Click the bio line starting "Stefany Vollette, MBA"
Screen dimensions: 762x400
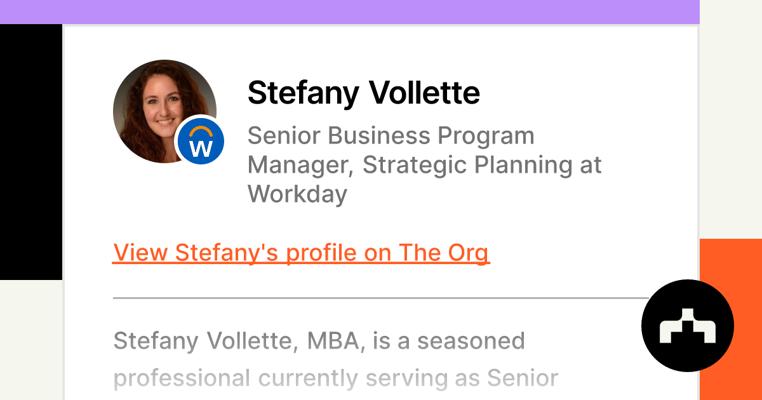318,341
